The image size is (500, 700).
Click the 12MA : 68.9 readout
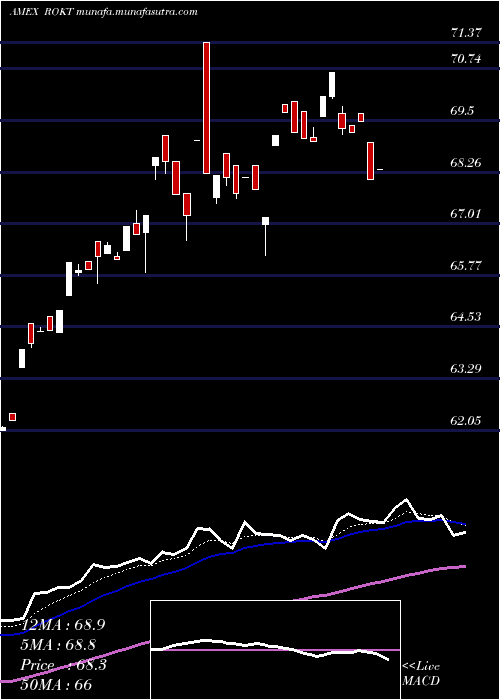[x=63, y=625]
